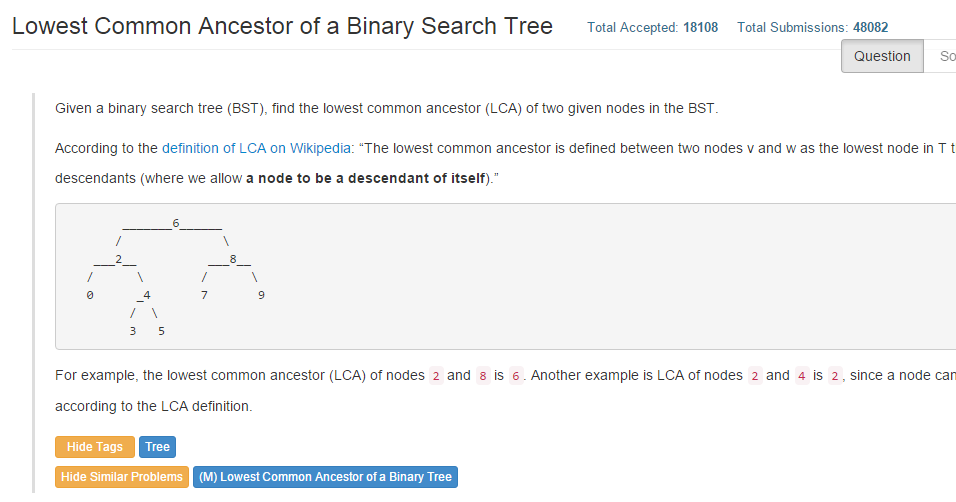
Task: Click the bold phrase about a node being its own descendant
Action: point(365,178)
